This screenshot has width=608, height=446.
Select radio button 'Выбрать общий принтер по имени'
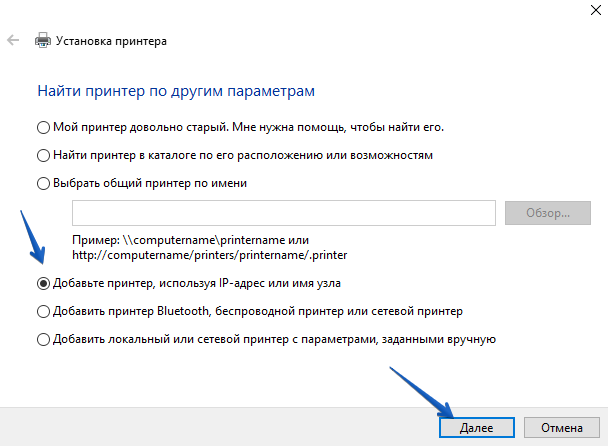[43, 183]
